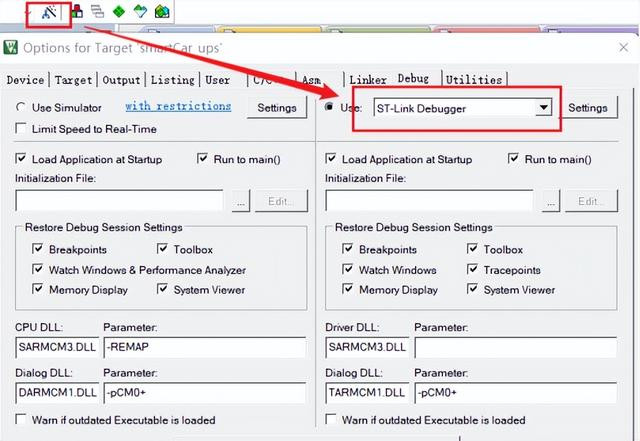Open the Utilities tab
The image size is (640, 441).
474,80
